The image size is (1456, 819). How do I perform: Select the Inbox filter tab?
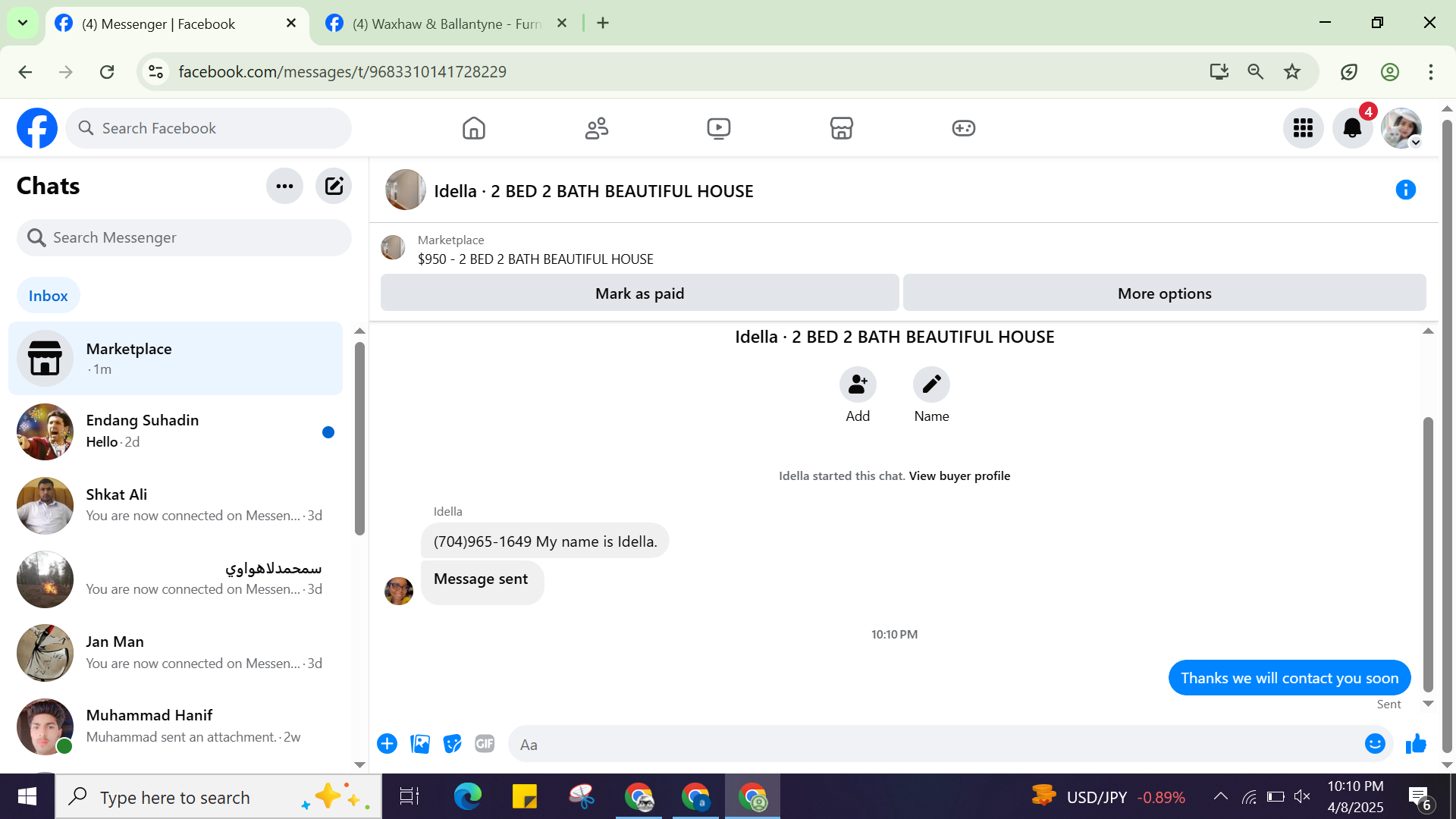[x=48, y=296]
